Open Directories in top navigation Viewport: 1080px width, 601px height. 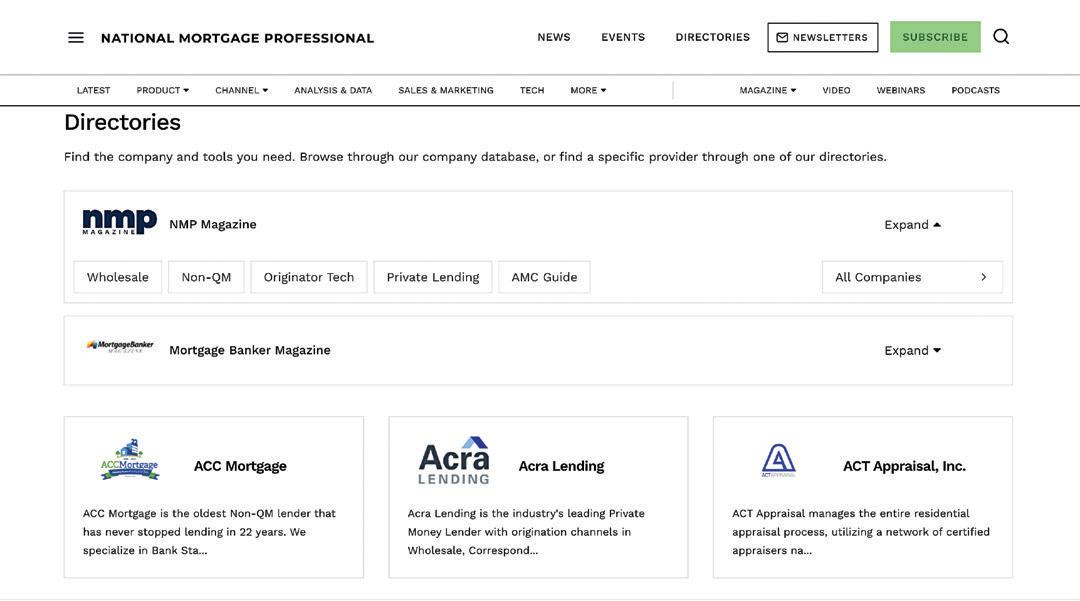712,37
